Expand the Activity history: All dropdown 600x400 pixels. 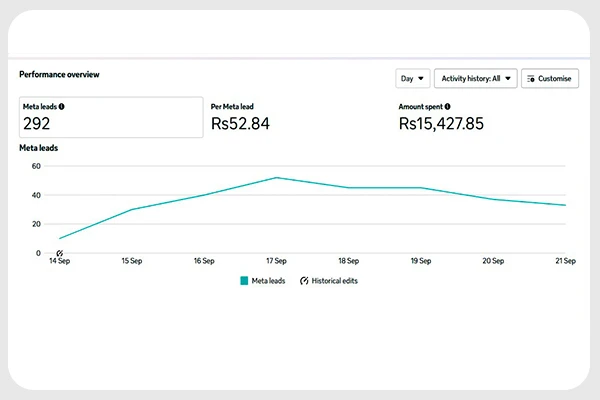475,78
